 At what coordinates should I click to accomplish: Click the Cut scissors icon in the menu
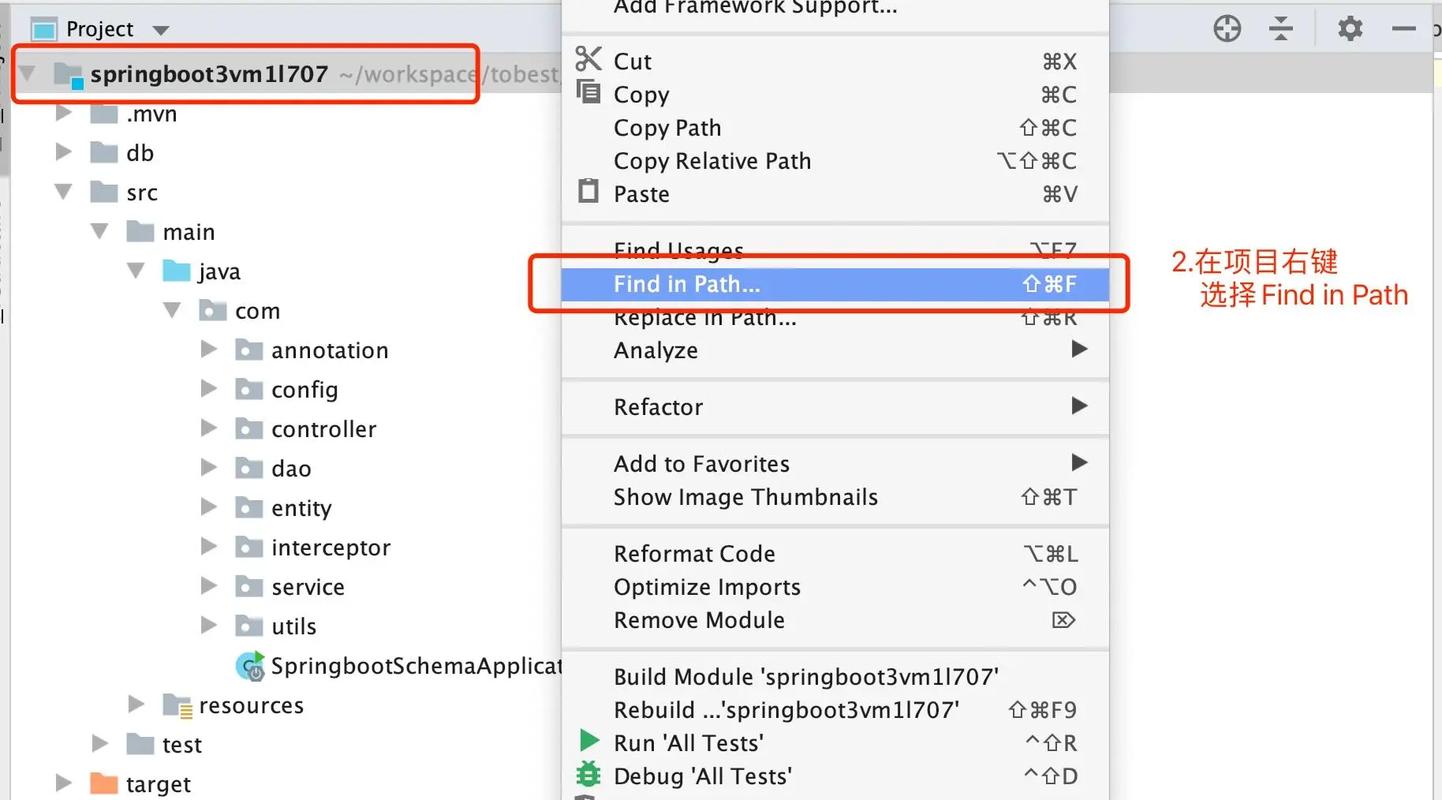coord(587,60)
